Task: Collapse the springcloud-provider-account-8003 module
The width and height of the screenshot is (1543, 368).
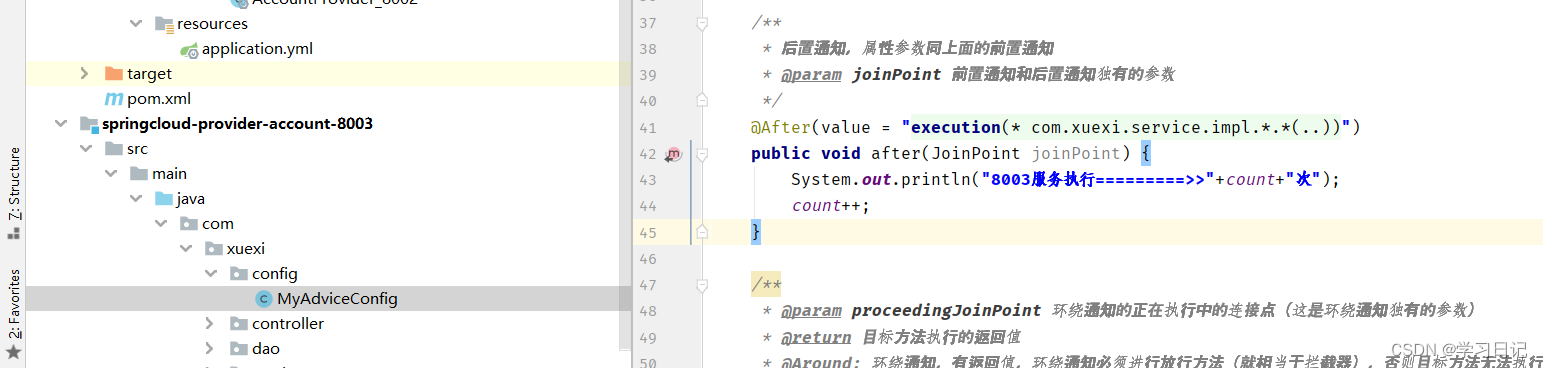Action: click(x=61, y=124)
